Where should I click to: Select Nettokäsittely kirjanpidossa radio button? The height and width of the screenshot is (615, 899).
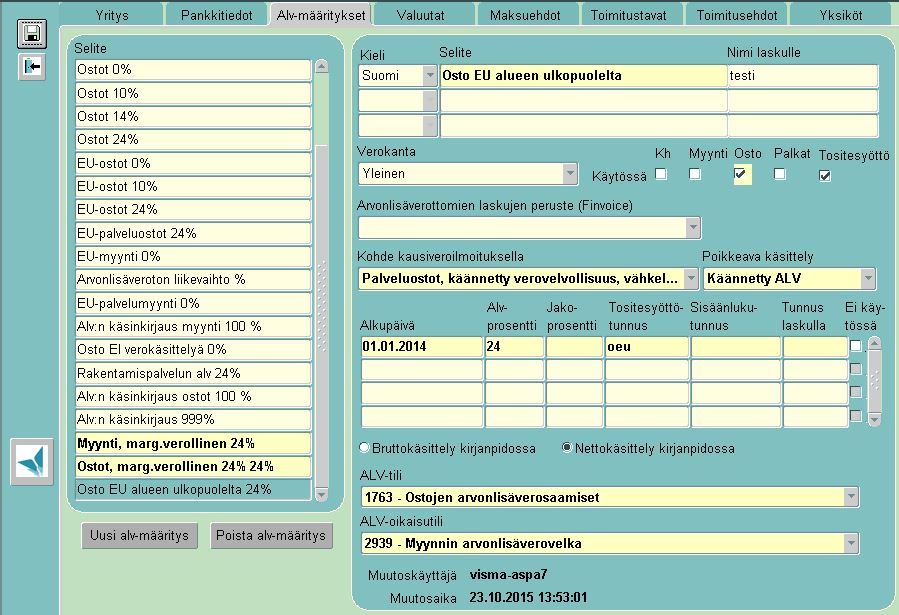(x=567, y=448)
